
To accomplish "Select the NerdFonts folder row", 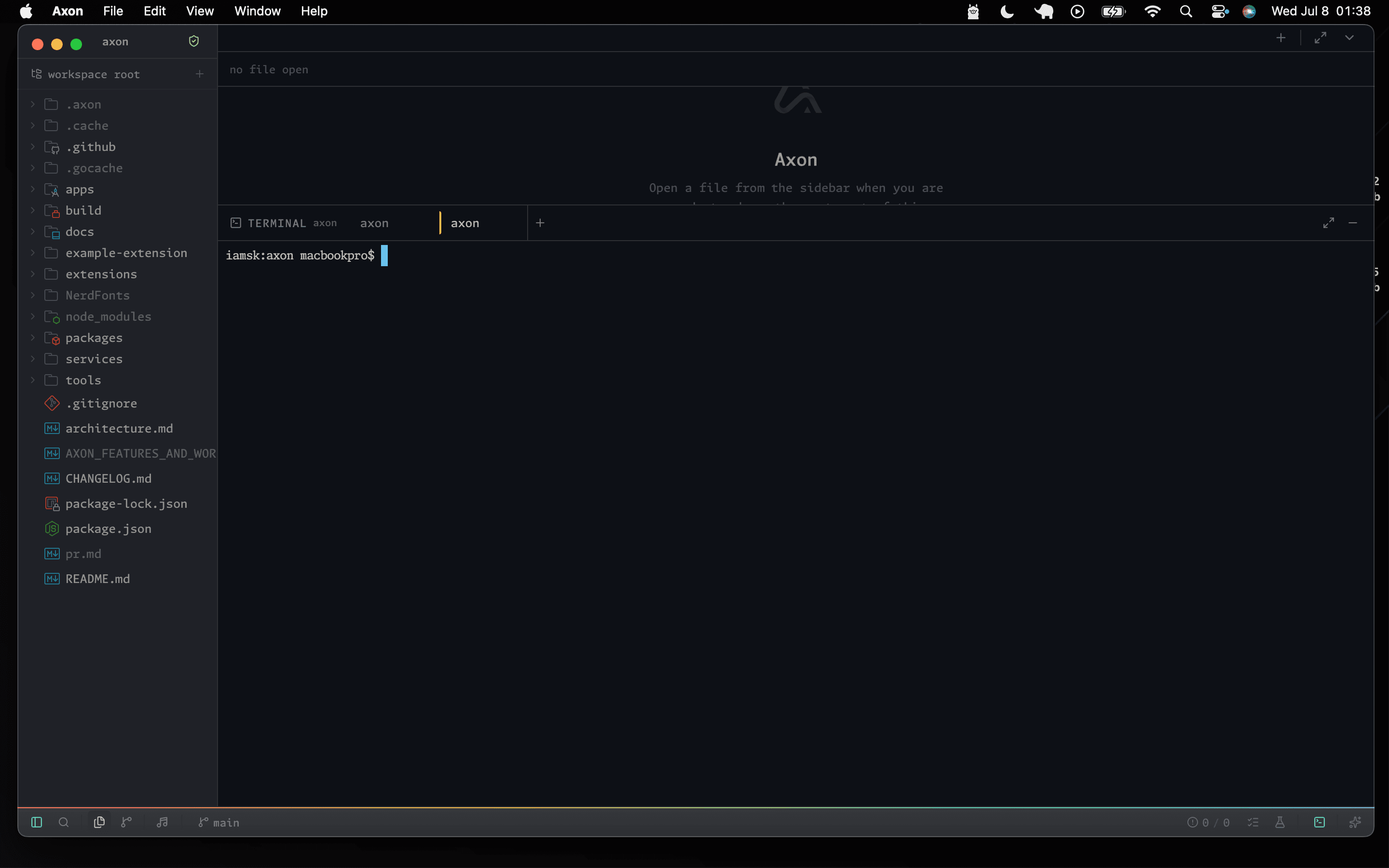I will [x=117, y=296].
